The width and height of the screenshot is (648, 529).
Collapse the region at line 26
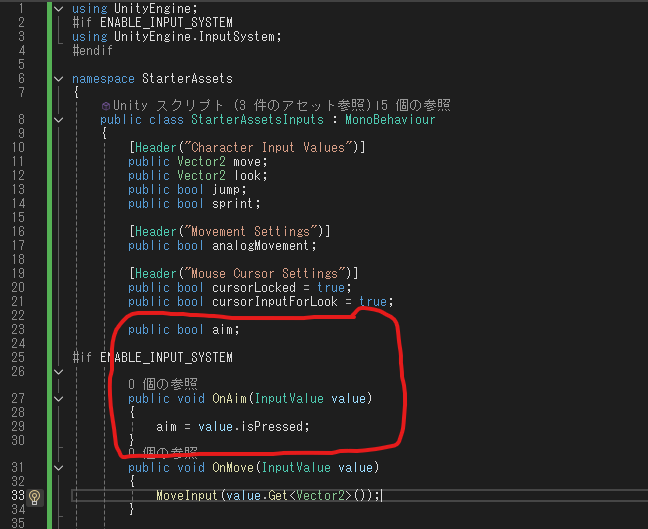[x=59, y=372]
